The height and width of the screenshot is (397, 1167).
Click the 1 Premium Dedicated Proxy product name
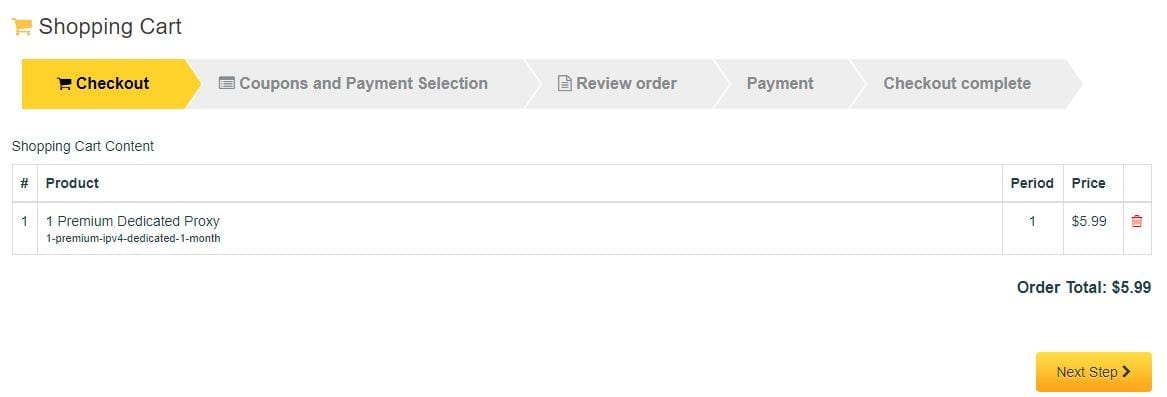[132, 221]
